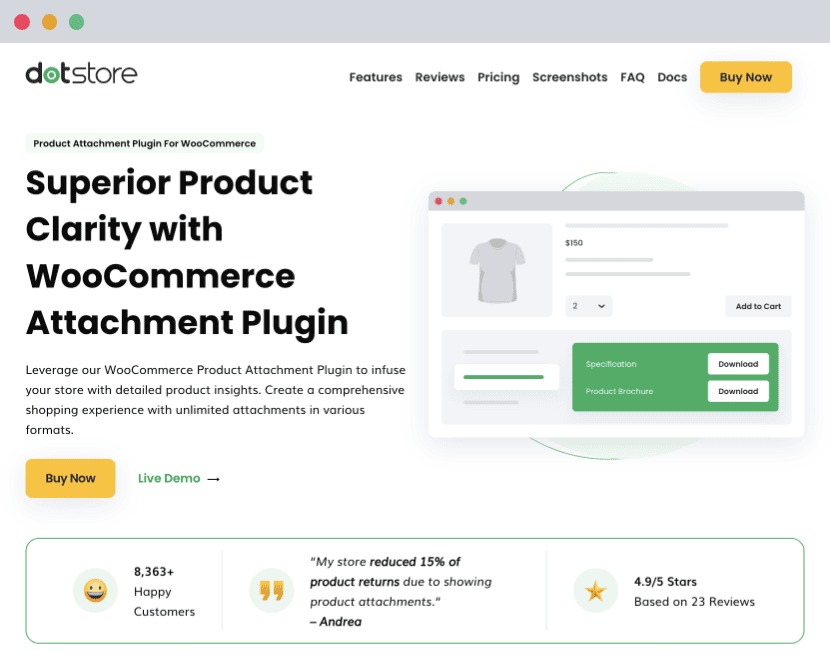This screenshot has width=830, height=665.
Task: Click the green window maximize dot
Action: pyautogui.click(x=76, y=22)
